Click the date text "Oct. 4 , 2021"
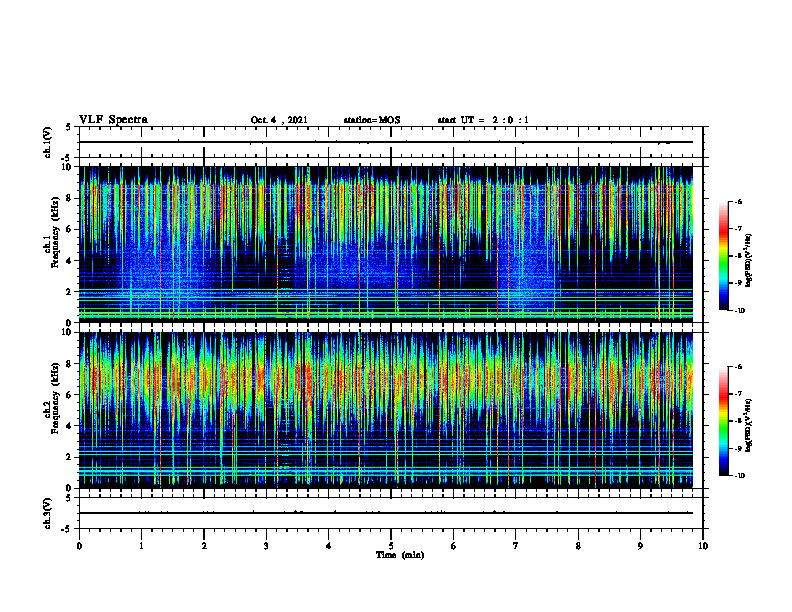 pos(279,120)
